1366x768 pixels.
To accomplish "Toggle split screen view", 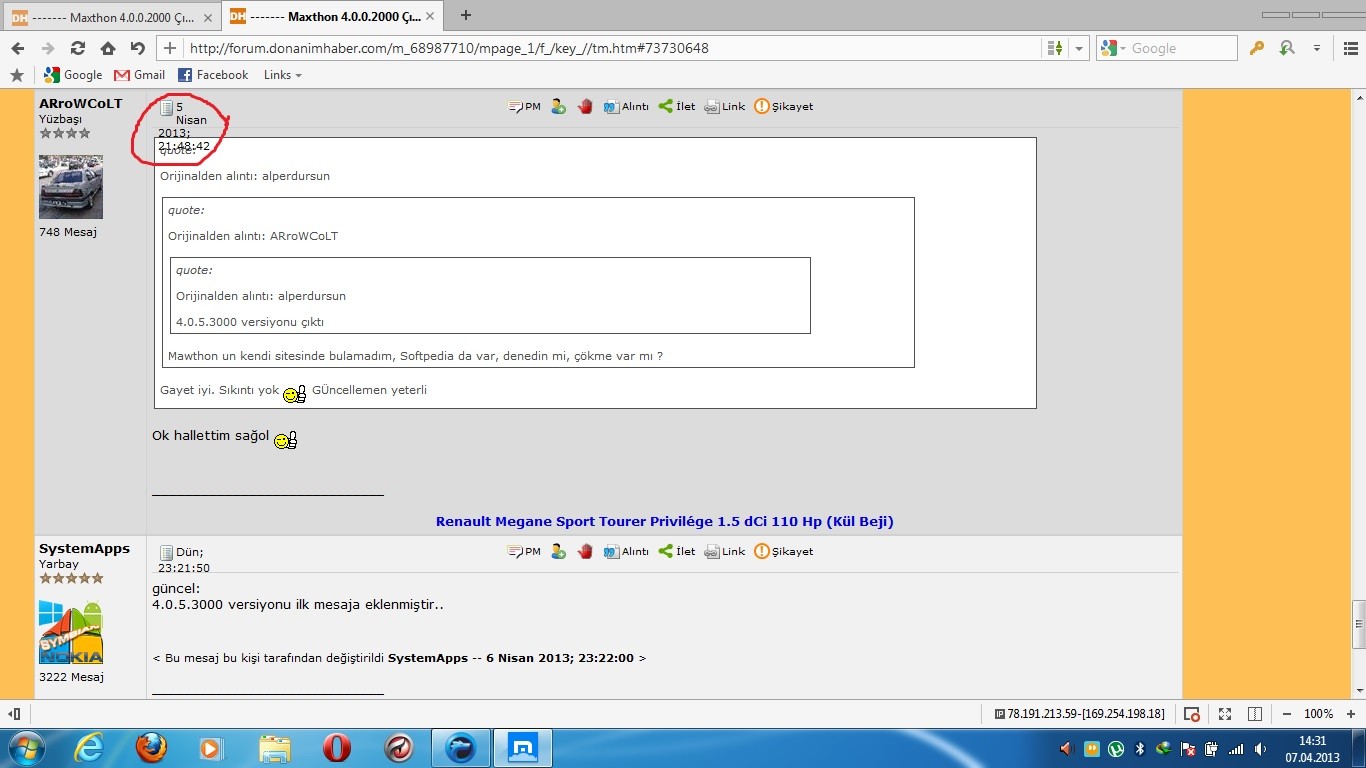I will point(1255,714).
